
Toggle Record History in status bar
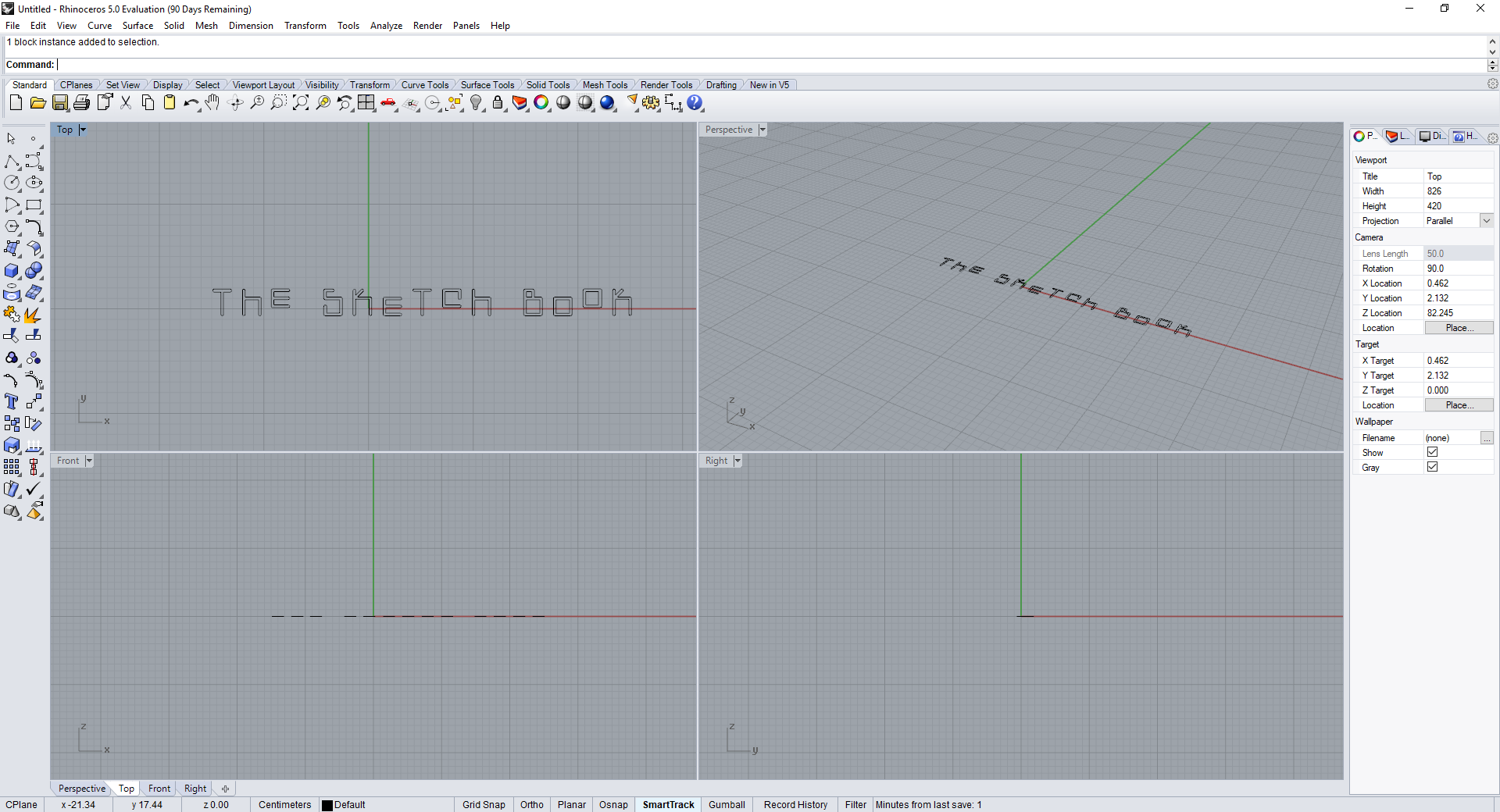pyautogui.click(x=795, y=805)
